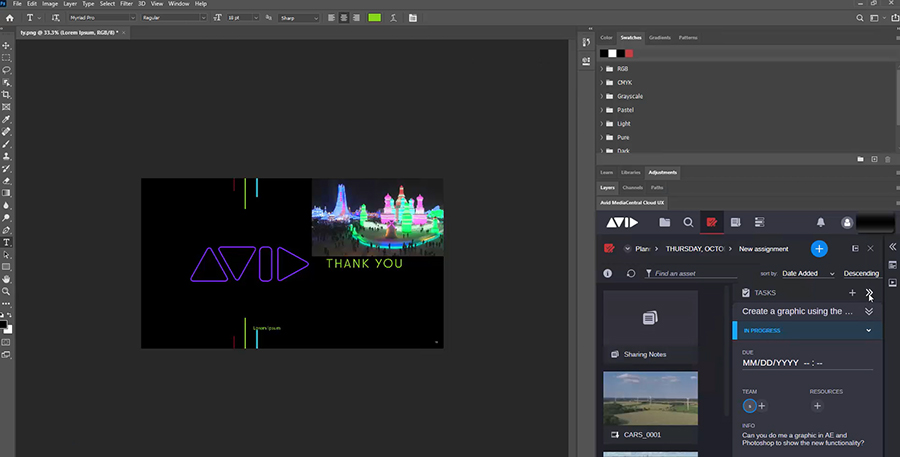Set right align text
The width and height of the screenshot is (900, 457).
(356, 18)
